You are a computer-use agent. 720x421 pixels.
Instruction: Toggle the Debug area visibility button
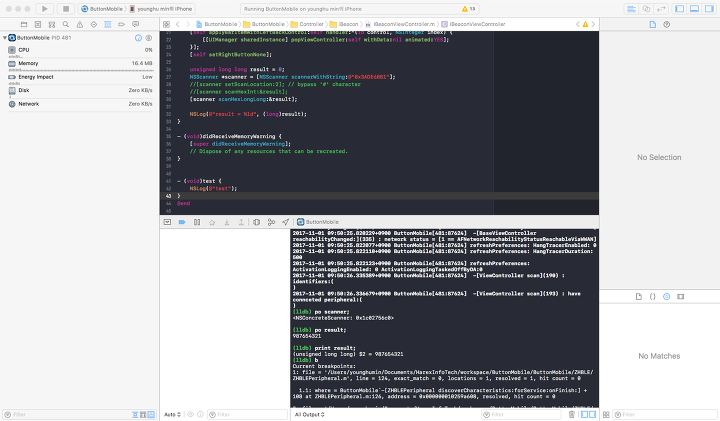pyautogui.click(x=695, y=9)
